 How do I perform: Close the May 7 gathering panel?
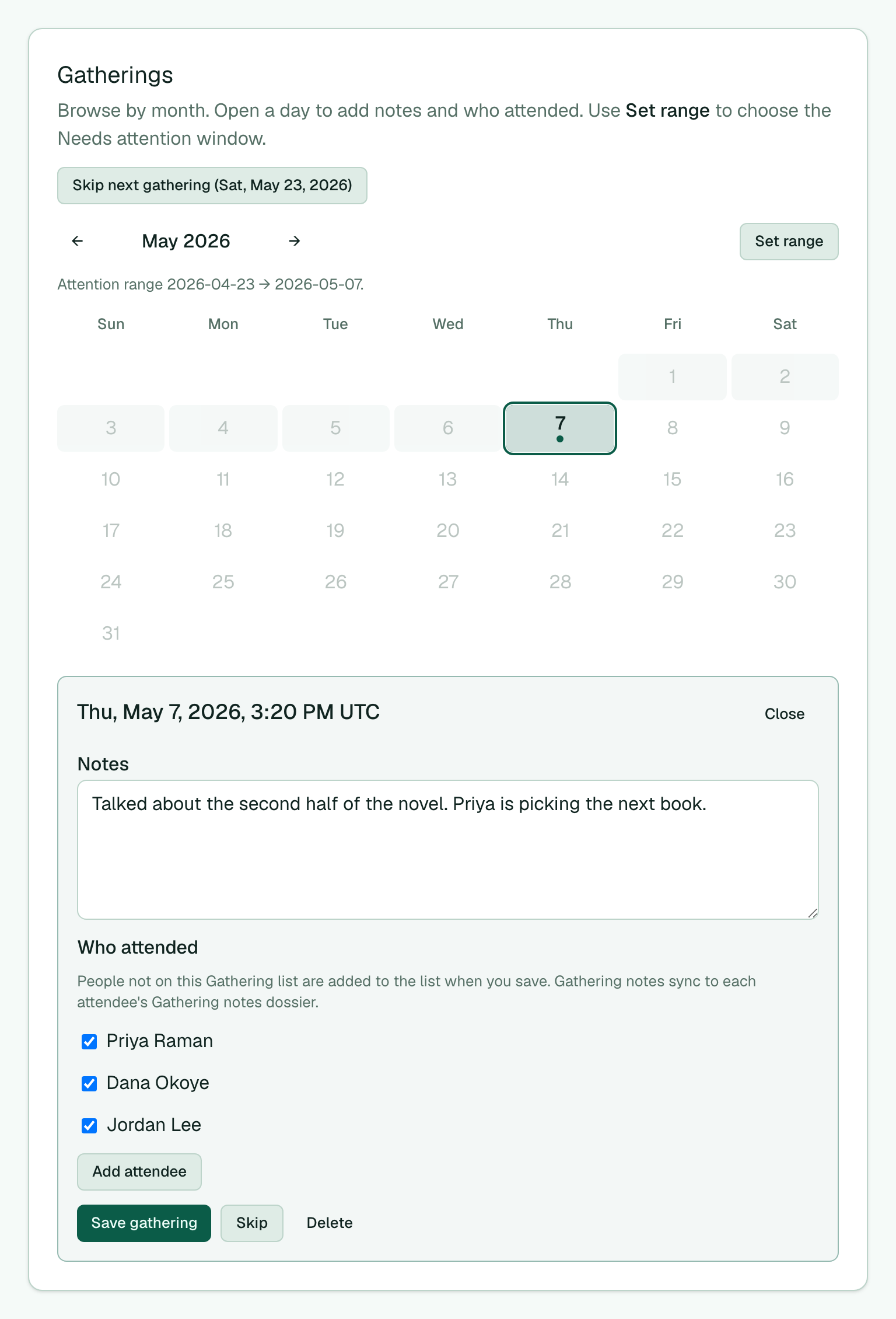[x=785, y=714]
